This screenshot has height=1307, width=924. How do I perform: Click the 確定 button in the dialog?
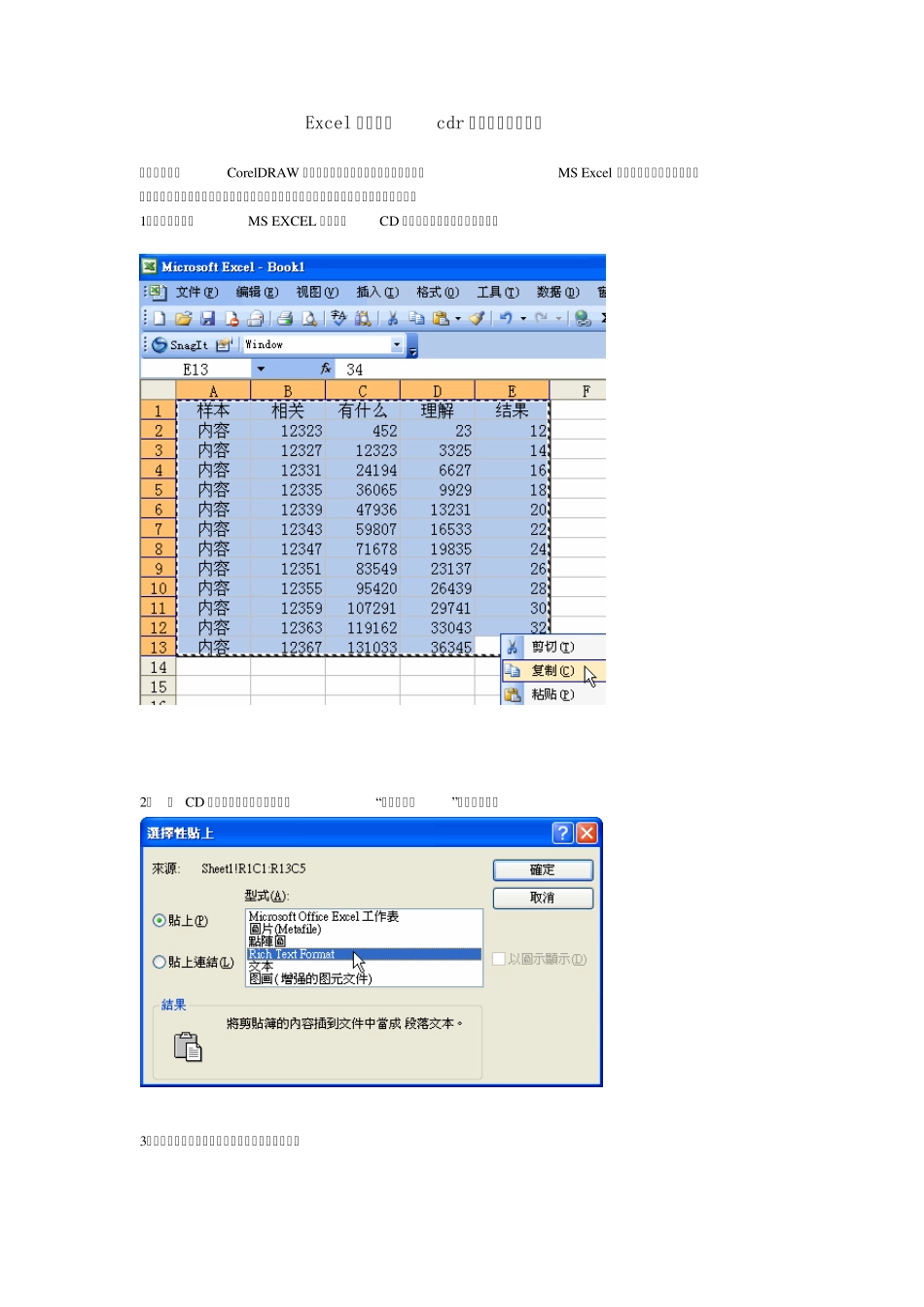click(x=542, y=869)
